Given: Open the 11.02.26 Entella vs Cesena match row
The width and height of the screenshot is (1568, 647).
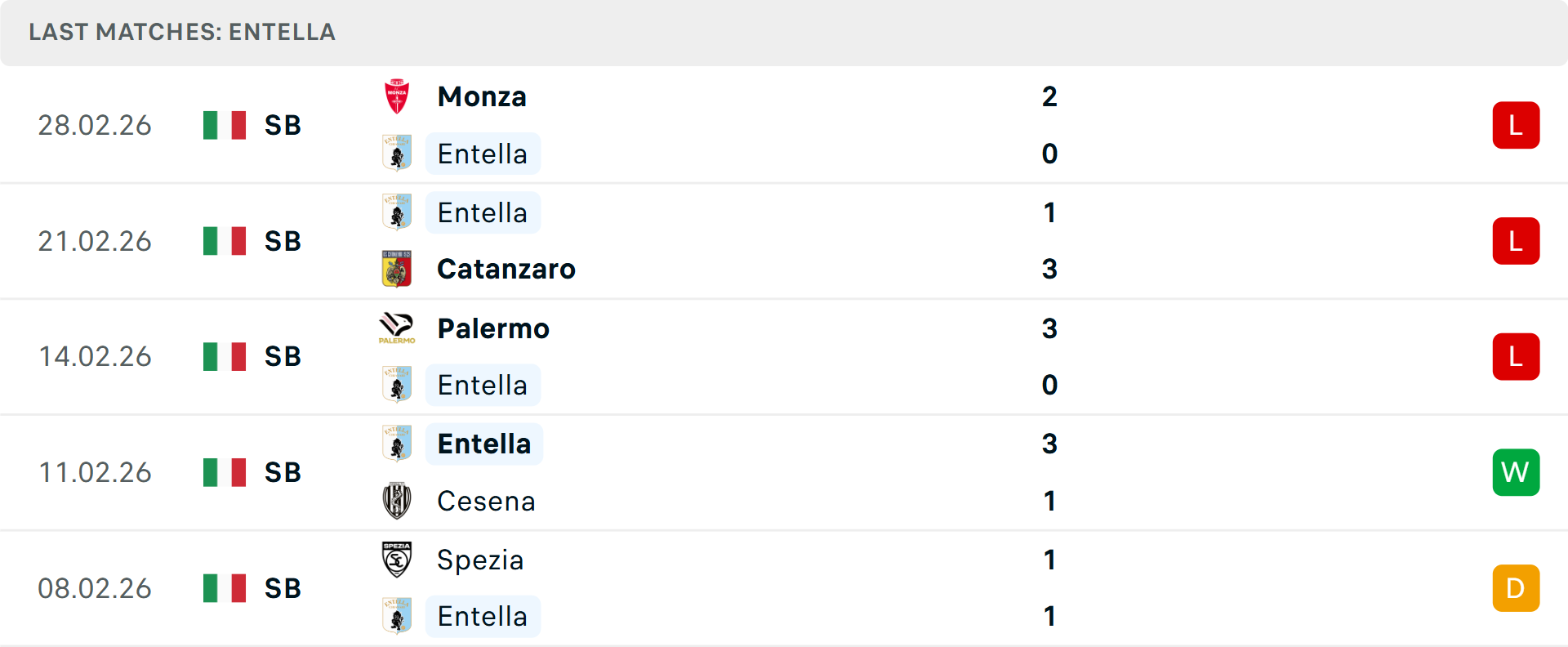Looking at the screenshot, I should pos(784,472).
